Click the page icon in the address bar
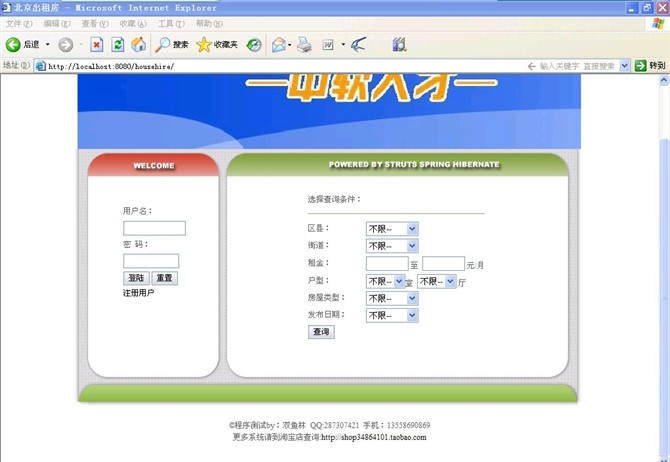The height and width of the screenshot is (462, 670). tap(41, 66)
